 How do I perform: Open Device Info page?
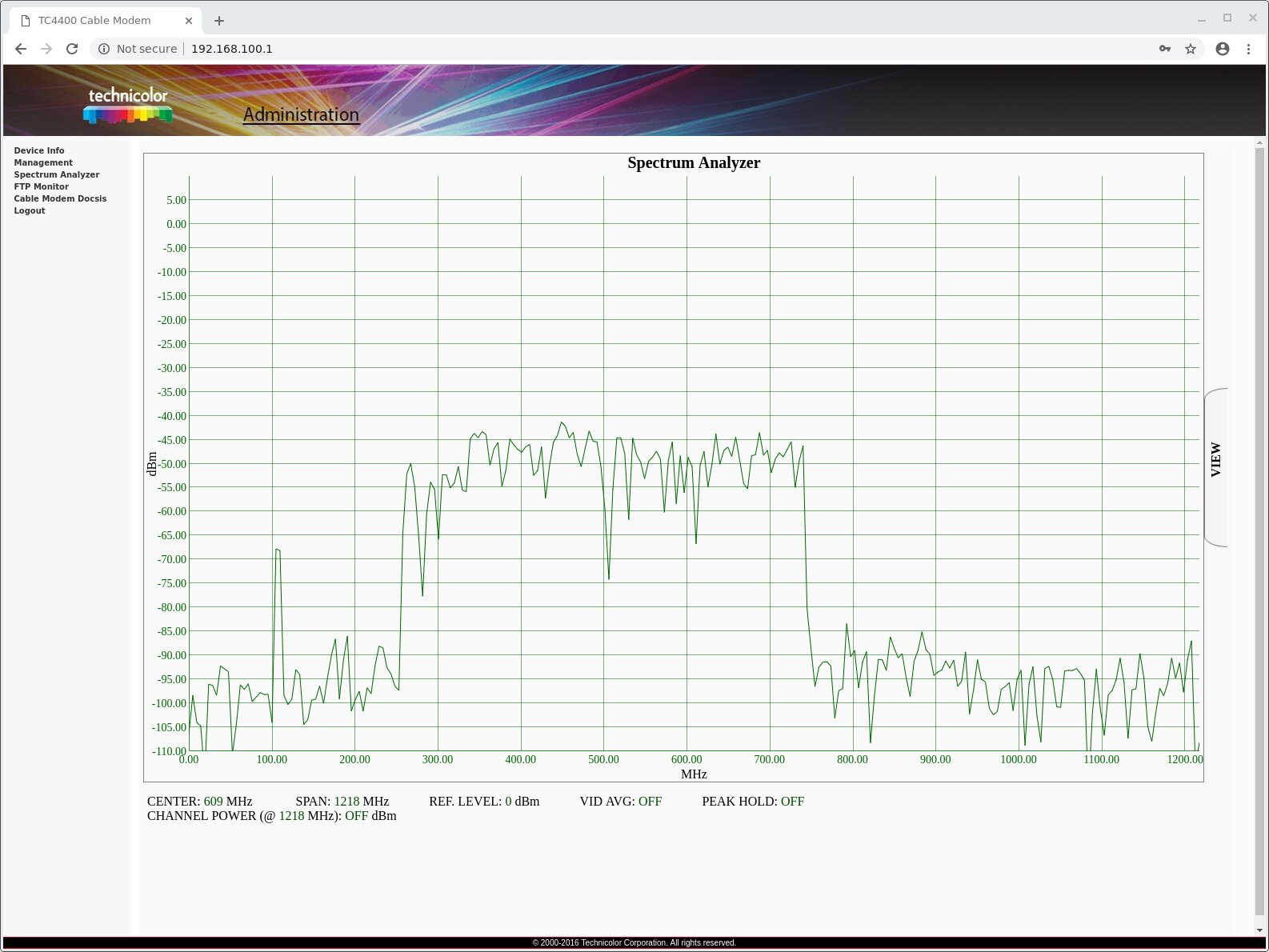tap(39, 150)
